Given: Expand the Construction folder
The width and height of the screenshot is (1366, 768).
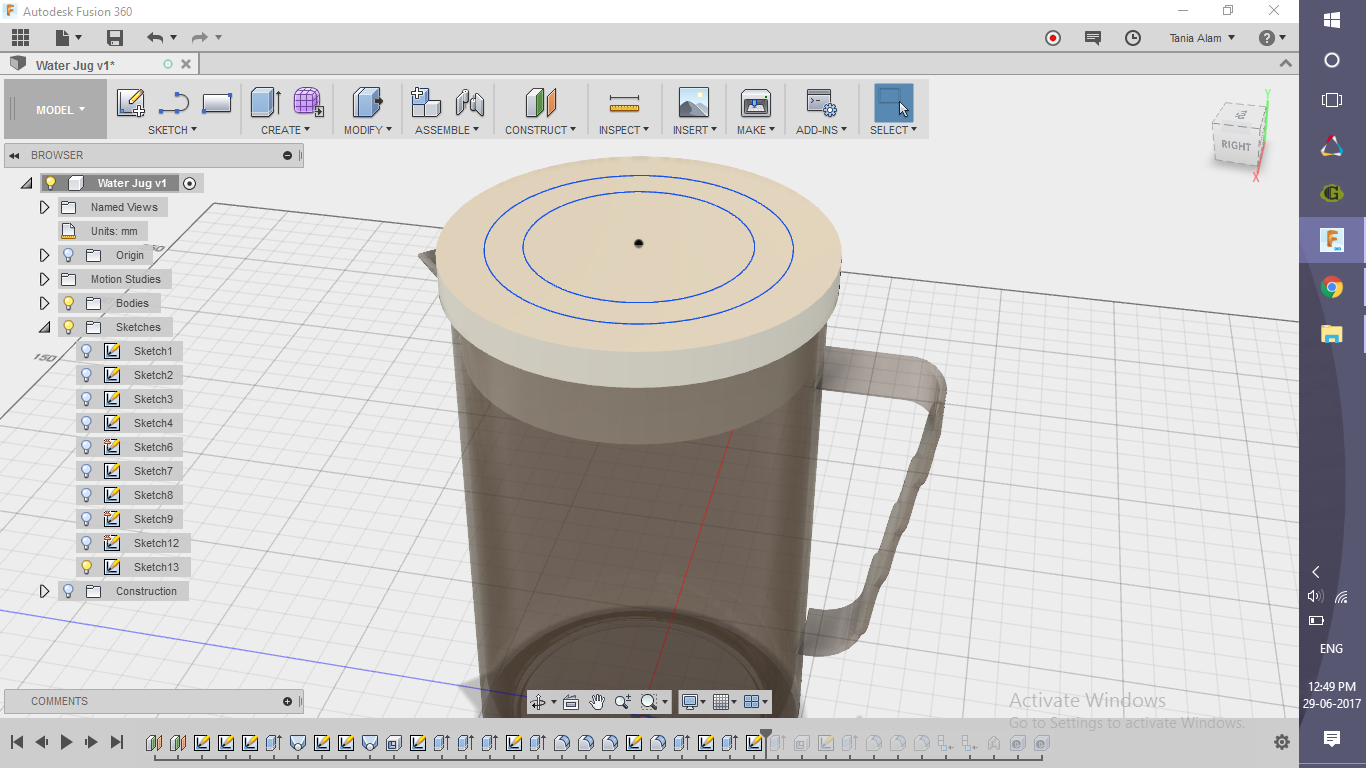Looking at the screenshot, I should (44, 591).
